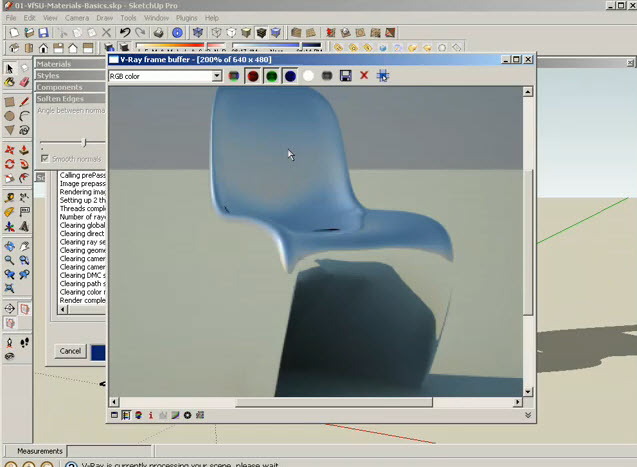Click the blue color swatch beside Cancel

[98, 352]
